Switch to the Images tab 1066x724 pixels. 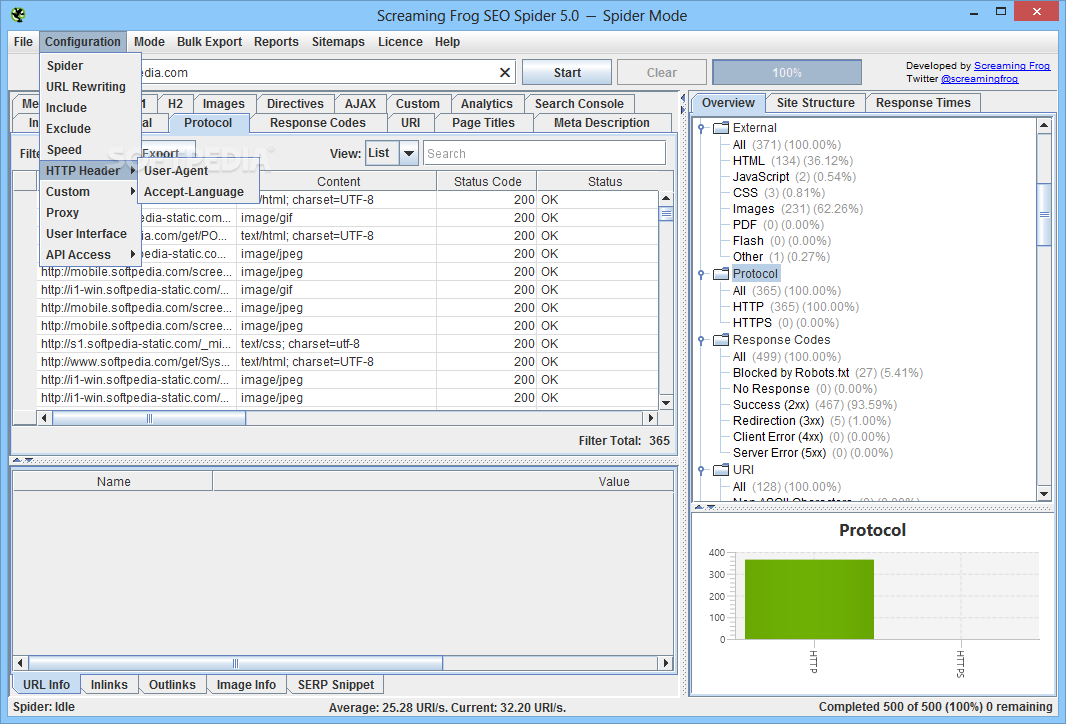coord(224,104)
